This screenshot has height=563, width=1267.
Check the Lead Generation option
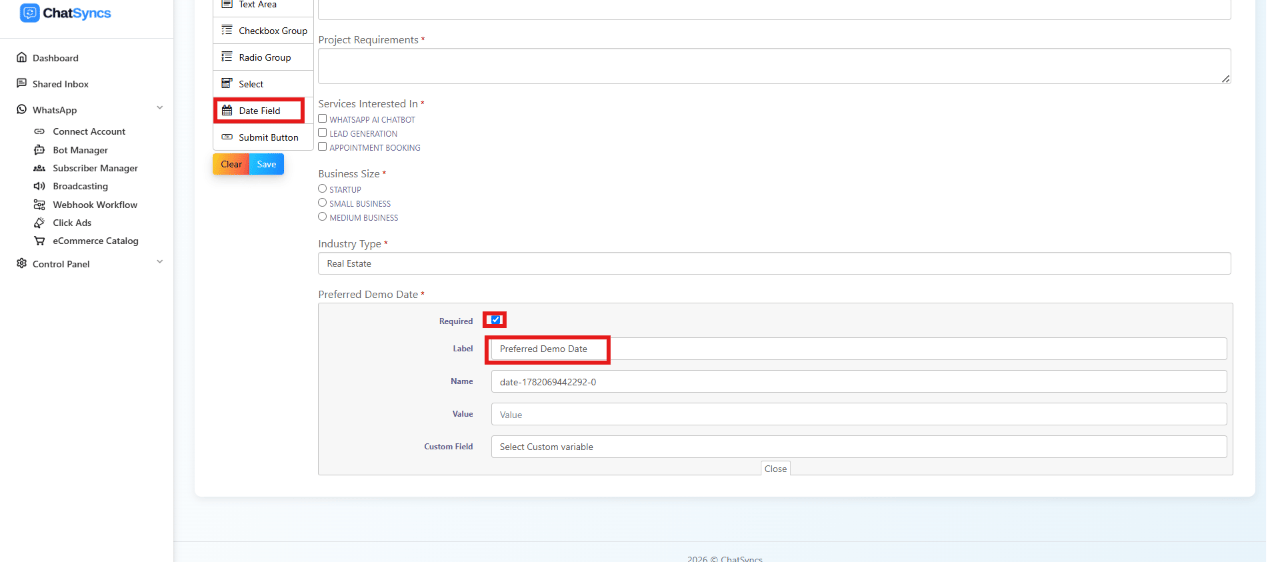coord(322,133)
